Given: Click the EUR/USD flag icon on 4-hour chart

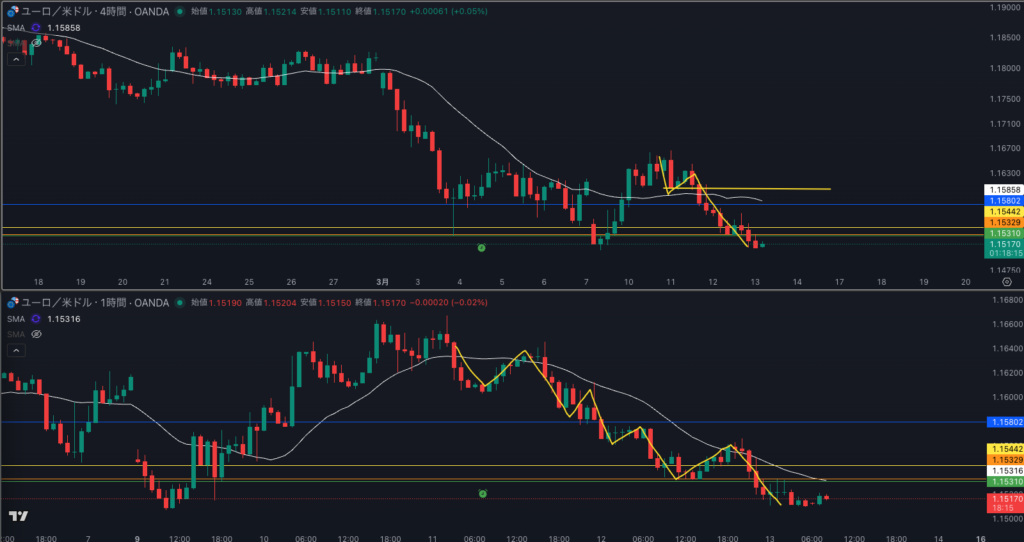Looking at the screenshot, I should [11, 11].
